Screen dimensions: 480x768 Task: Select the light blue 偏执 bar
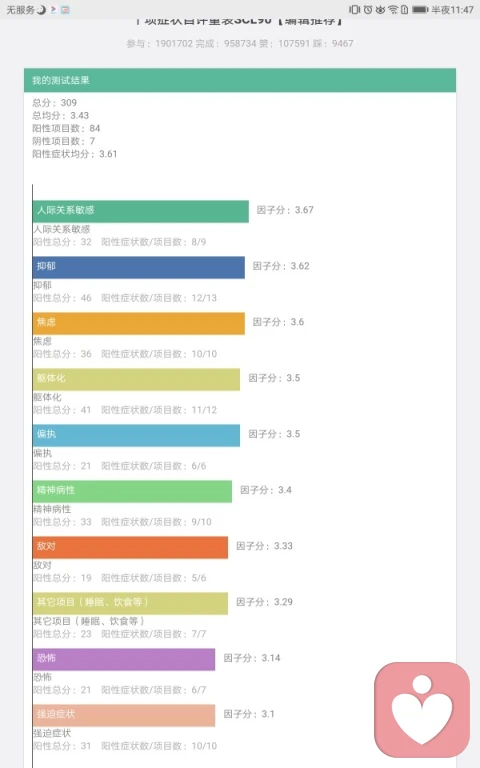pyautogui.click(x=136, y=435)
